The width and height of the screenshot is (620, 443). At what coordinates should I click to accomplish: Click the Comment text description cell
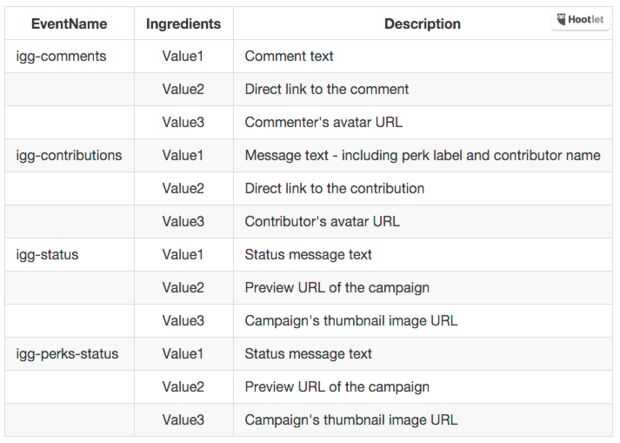(x=289, y=56)
